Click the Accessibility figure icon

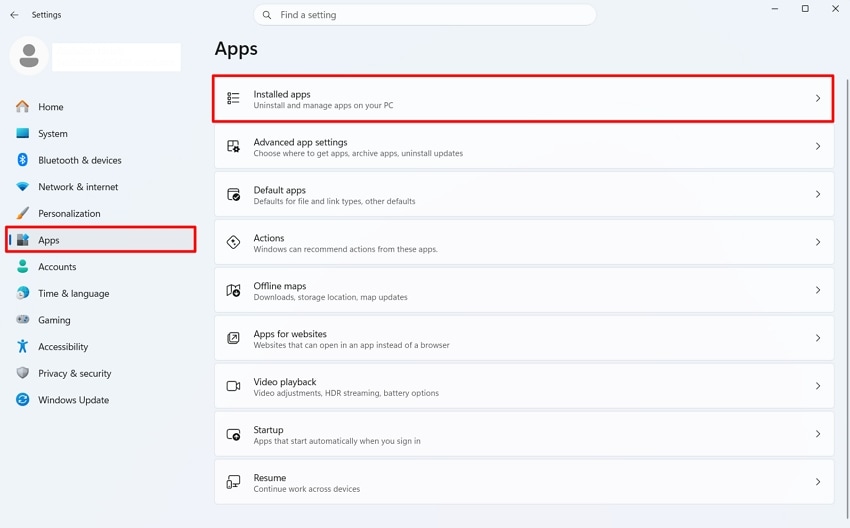(x=22, y=346)
